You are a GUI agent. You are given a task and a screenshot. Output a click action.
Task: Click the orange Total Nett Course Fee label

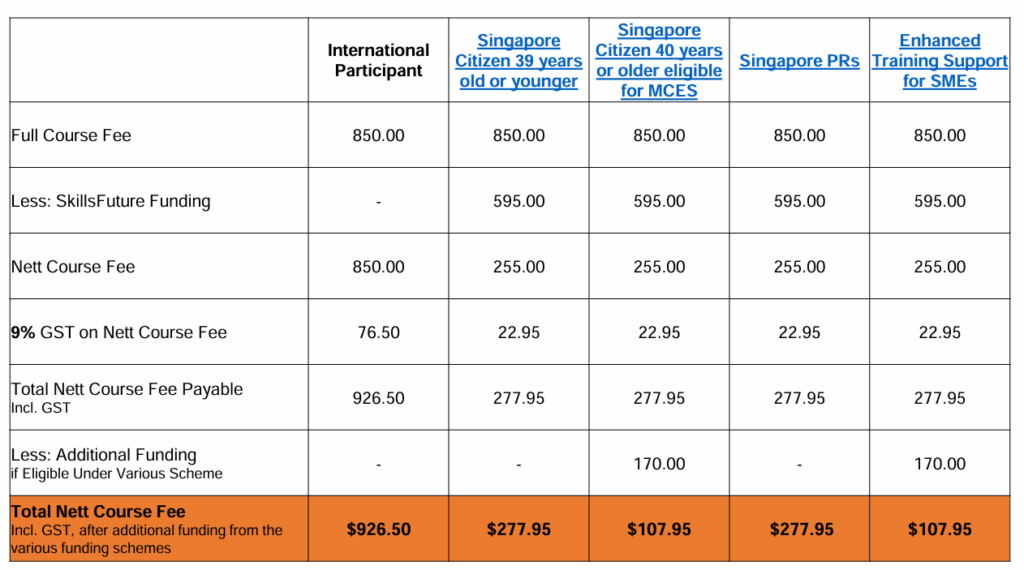coord(99,512)
